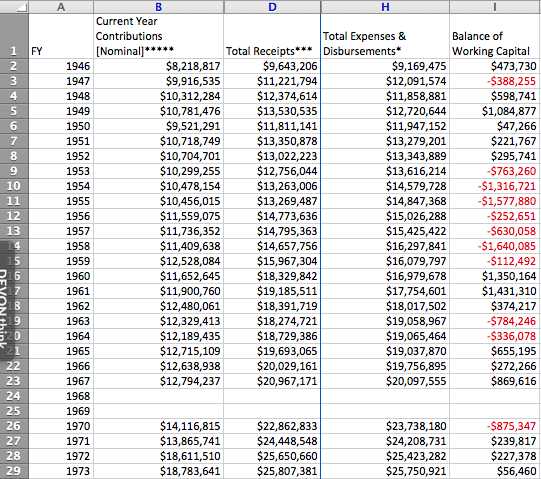Click the FY header cell
541x479 pixels.
pos(61,36)
